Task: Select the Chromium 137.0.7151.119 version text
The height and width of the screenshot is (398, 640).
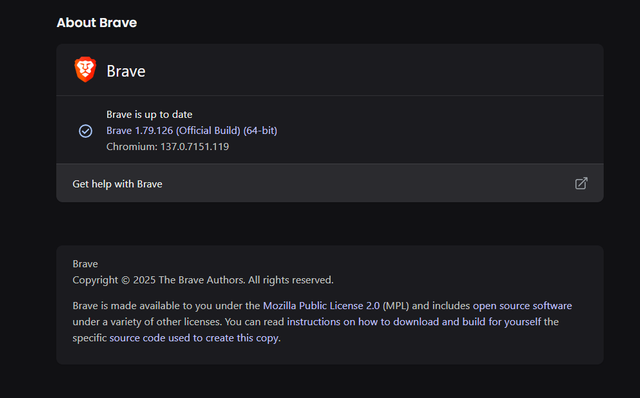Action: [x=167, y=147]
